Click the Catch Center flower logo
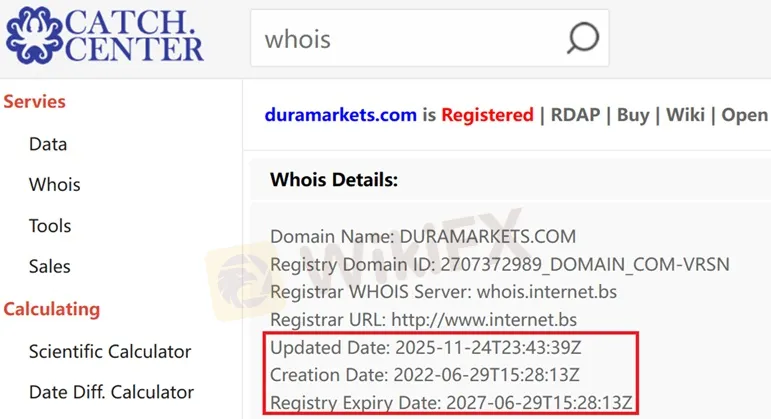 click(x=33, y=35)
